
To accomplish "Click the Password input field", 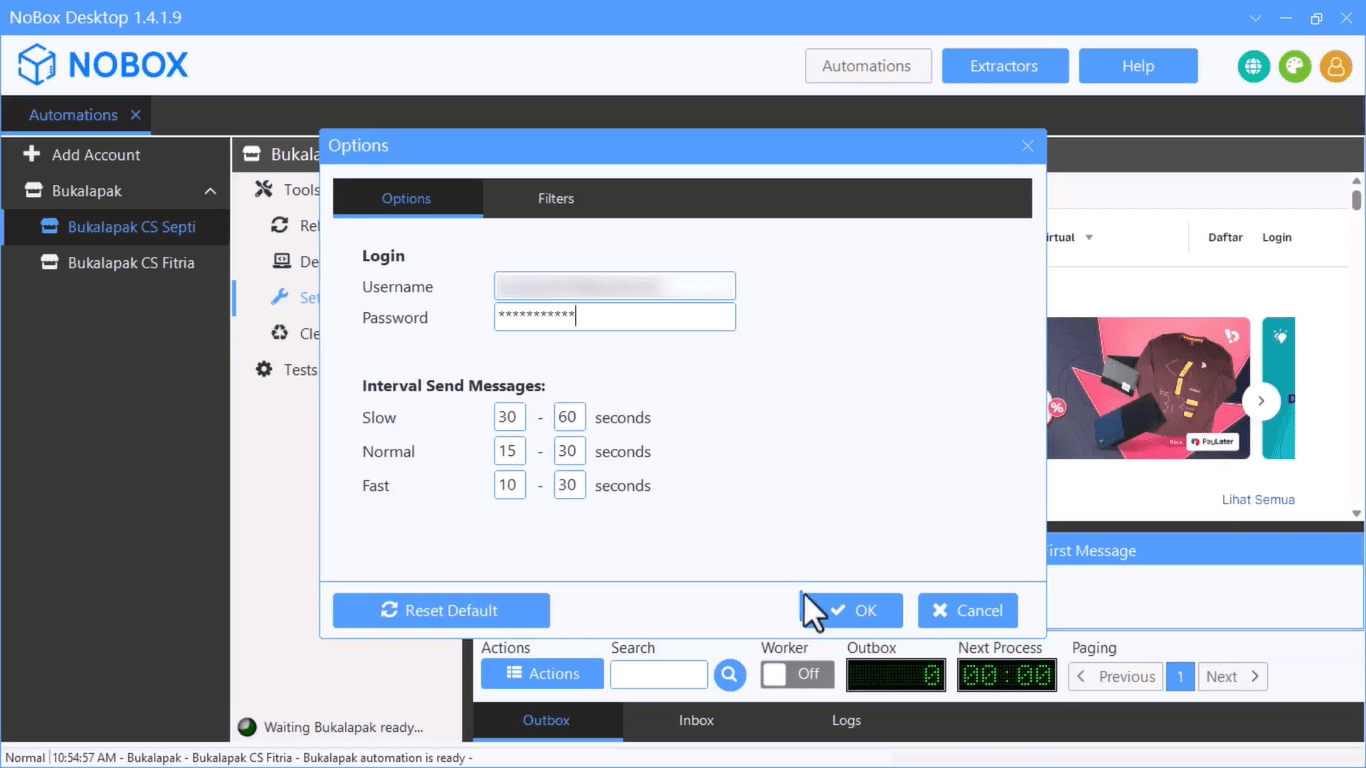I will coord(614,317).
